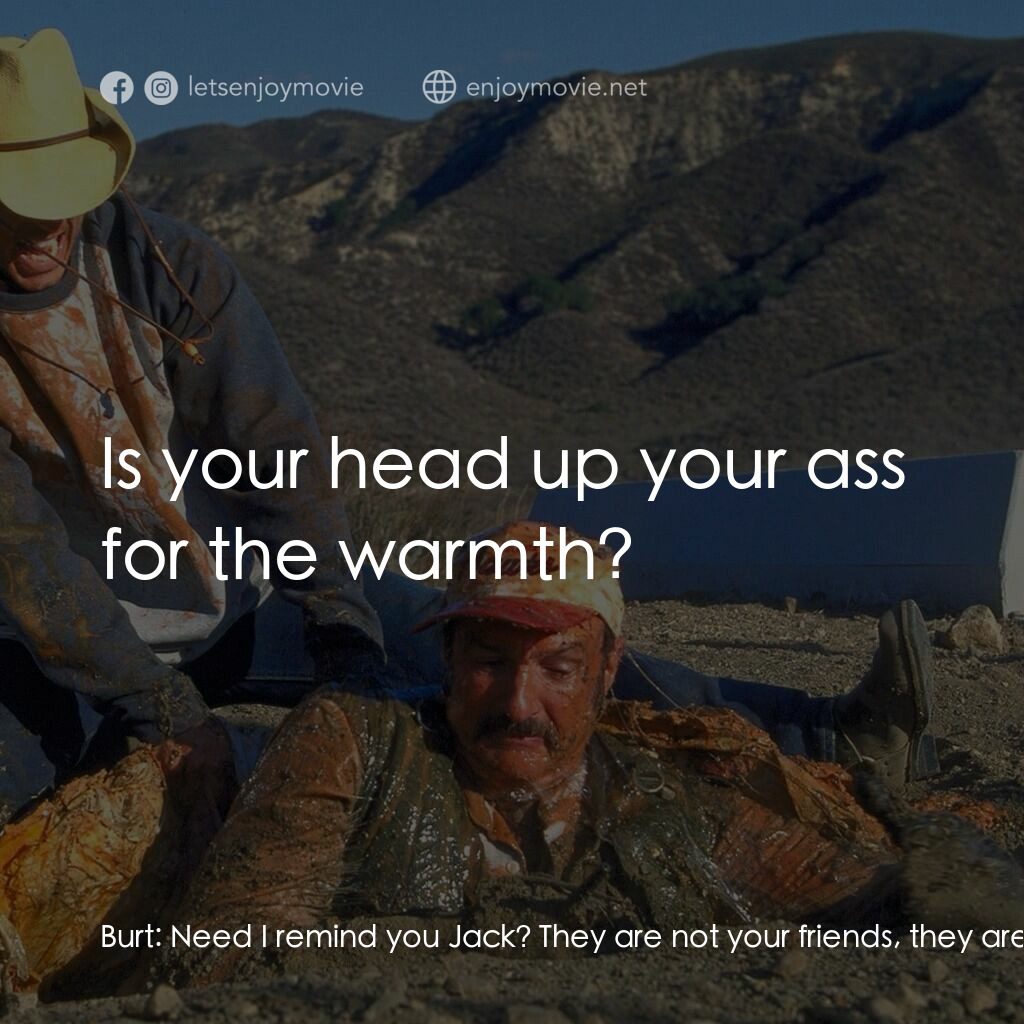Open the enjoymovie.net link
Image resolution: width=1024 pixels, height=1024 pixels.
(x=556, y=88)
